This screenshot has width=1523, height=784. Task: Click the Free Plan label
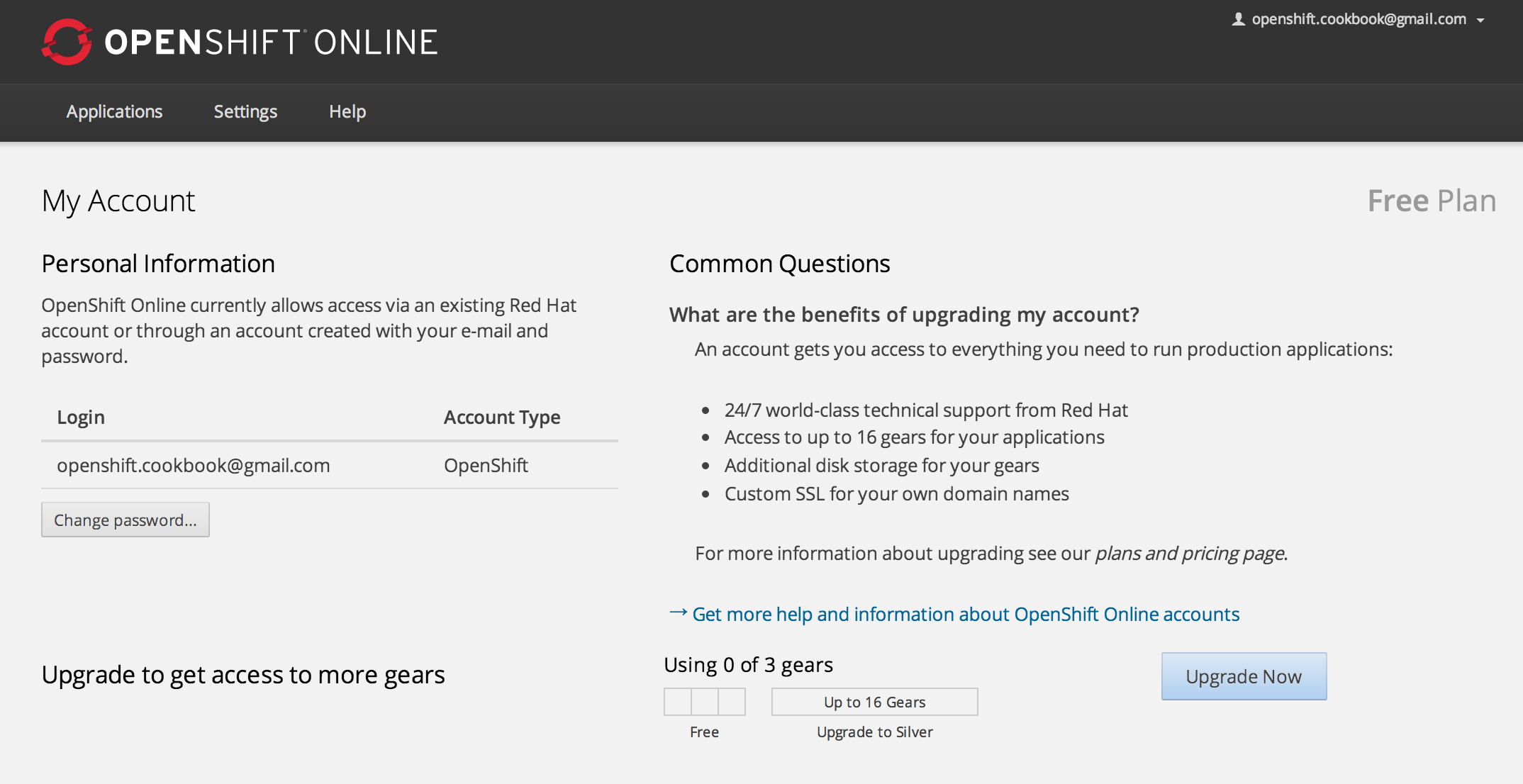point(1431,201)
